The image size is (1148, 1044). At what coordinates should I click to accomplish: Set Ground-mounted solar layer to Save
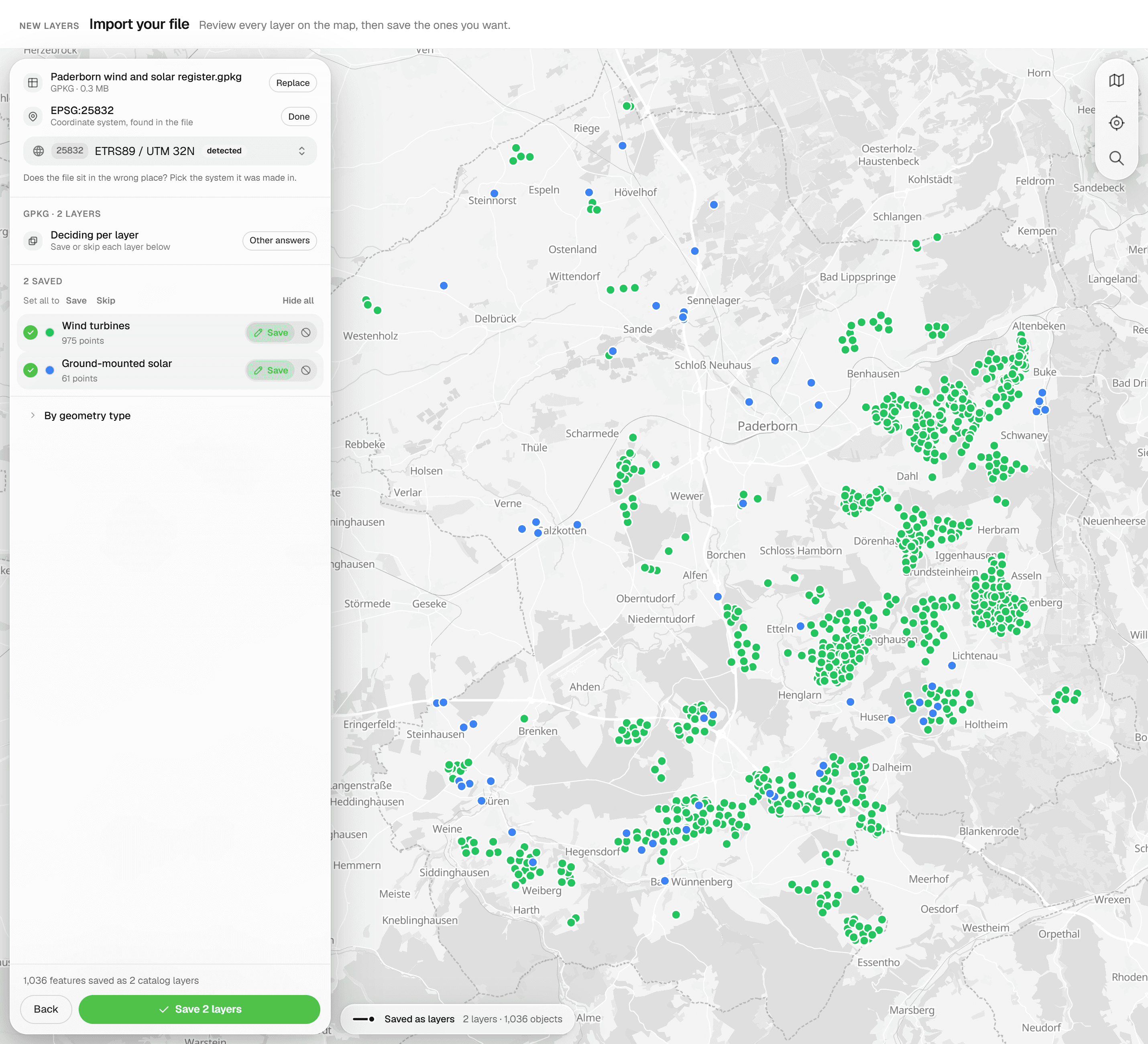[x=271, y=370]
